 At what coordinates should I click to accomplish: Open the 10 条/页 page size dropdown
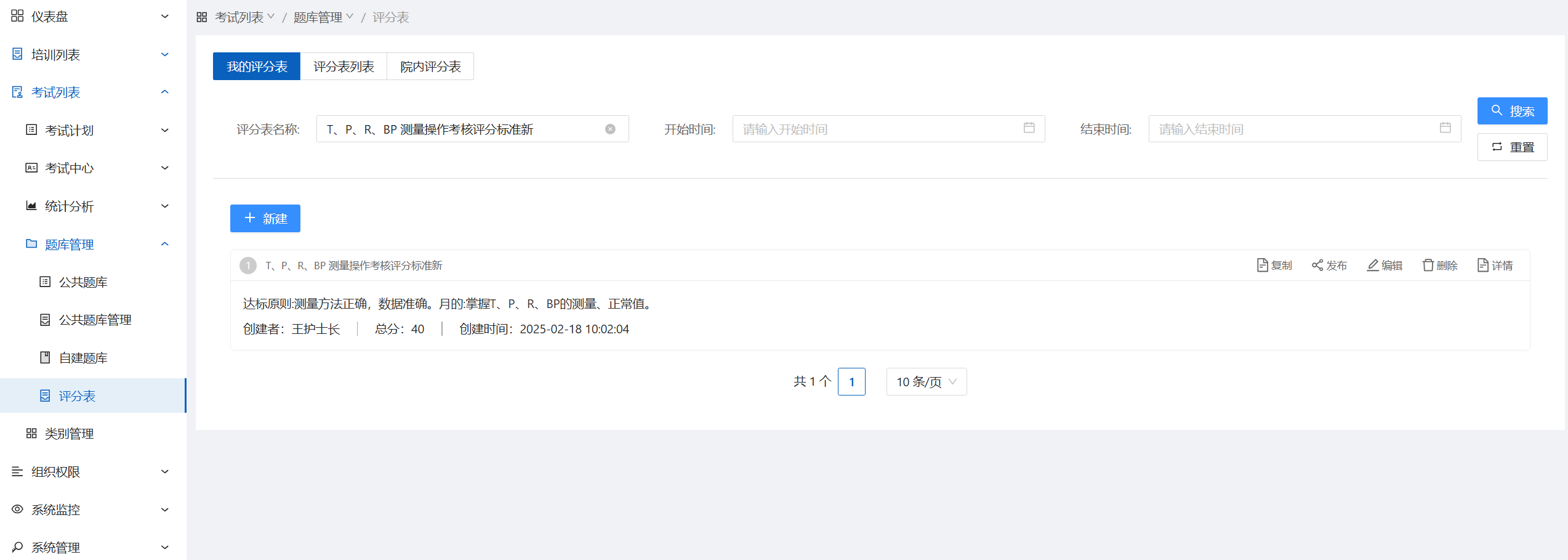[926, 382]
